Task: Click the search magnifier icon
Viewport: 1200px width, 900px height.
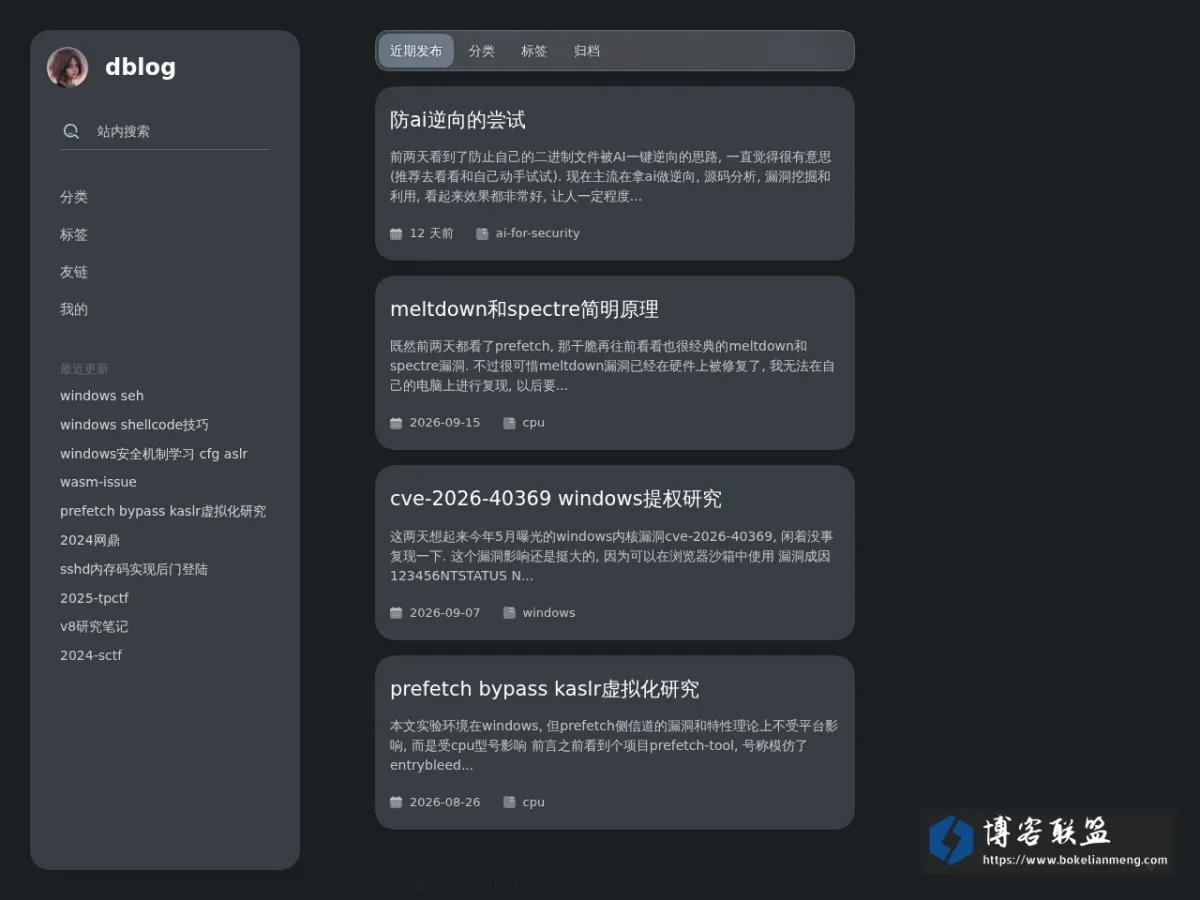Action: [x=71, y=131]
